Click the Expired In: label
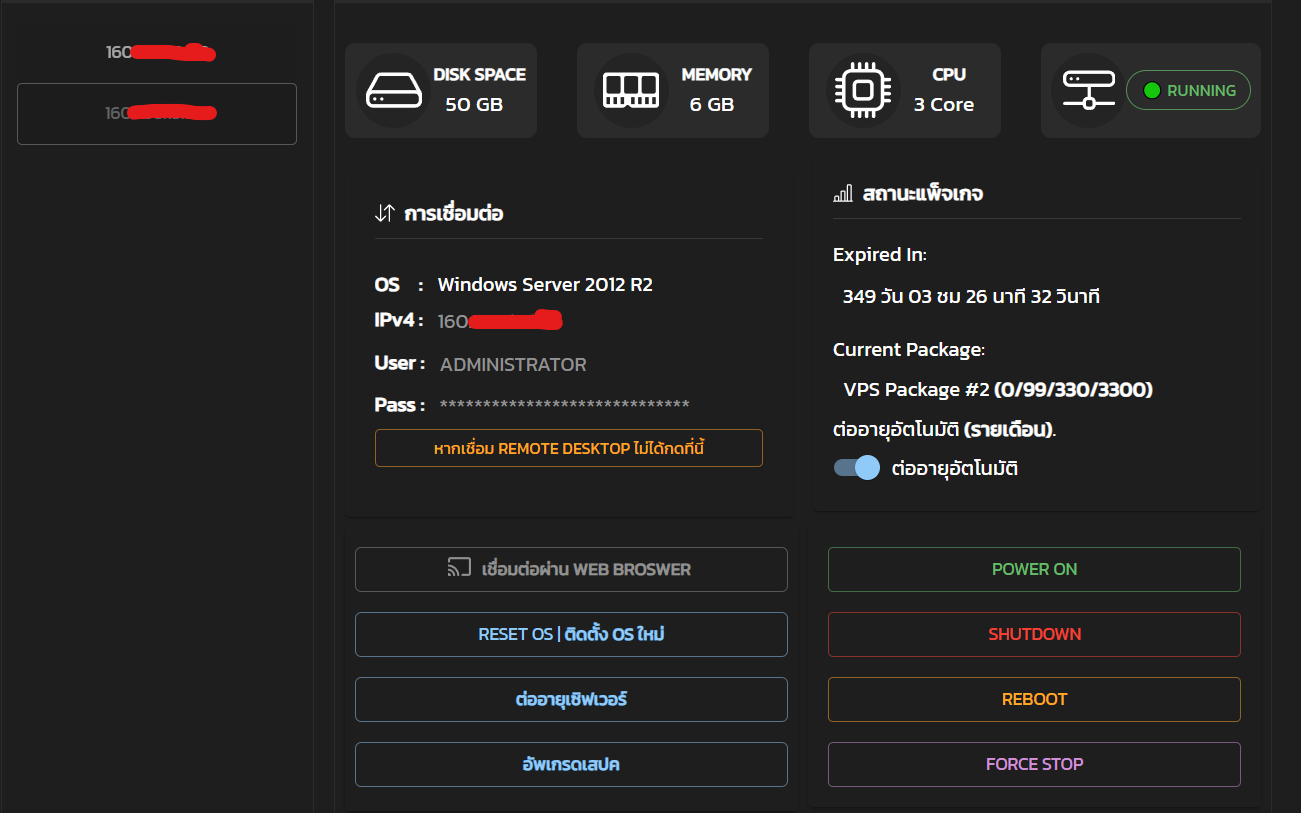 pyautogui.click(x=880, y=255)
